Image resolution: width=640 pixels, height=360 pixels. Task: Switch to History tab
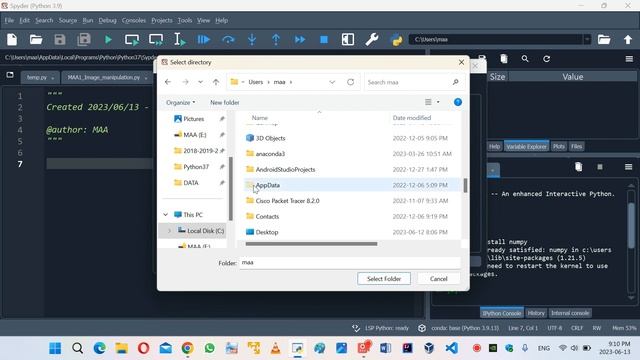coord(536,313)
